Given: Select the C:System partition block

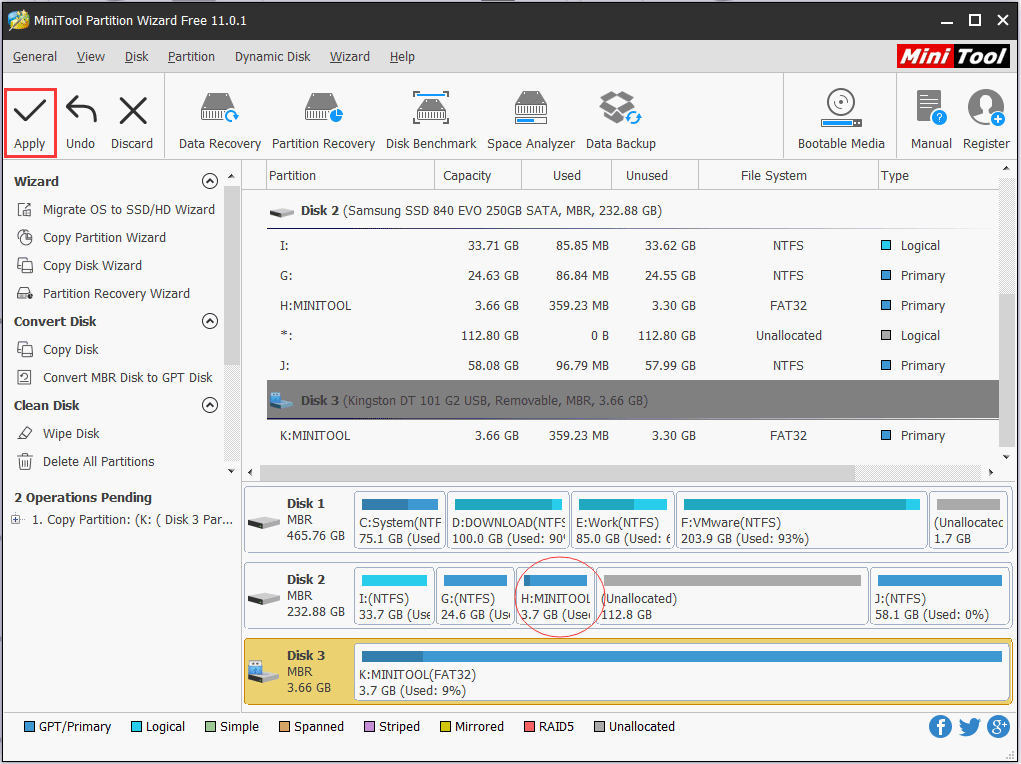Looking at the screenshot, I should (400, 521).
